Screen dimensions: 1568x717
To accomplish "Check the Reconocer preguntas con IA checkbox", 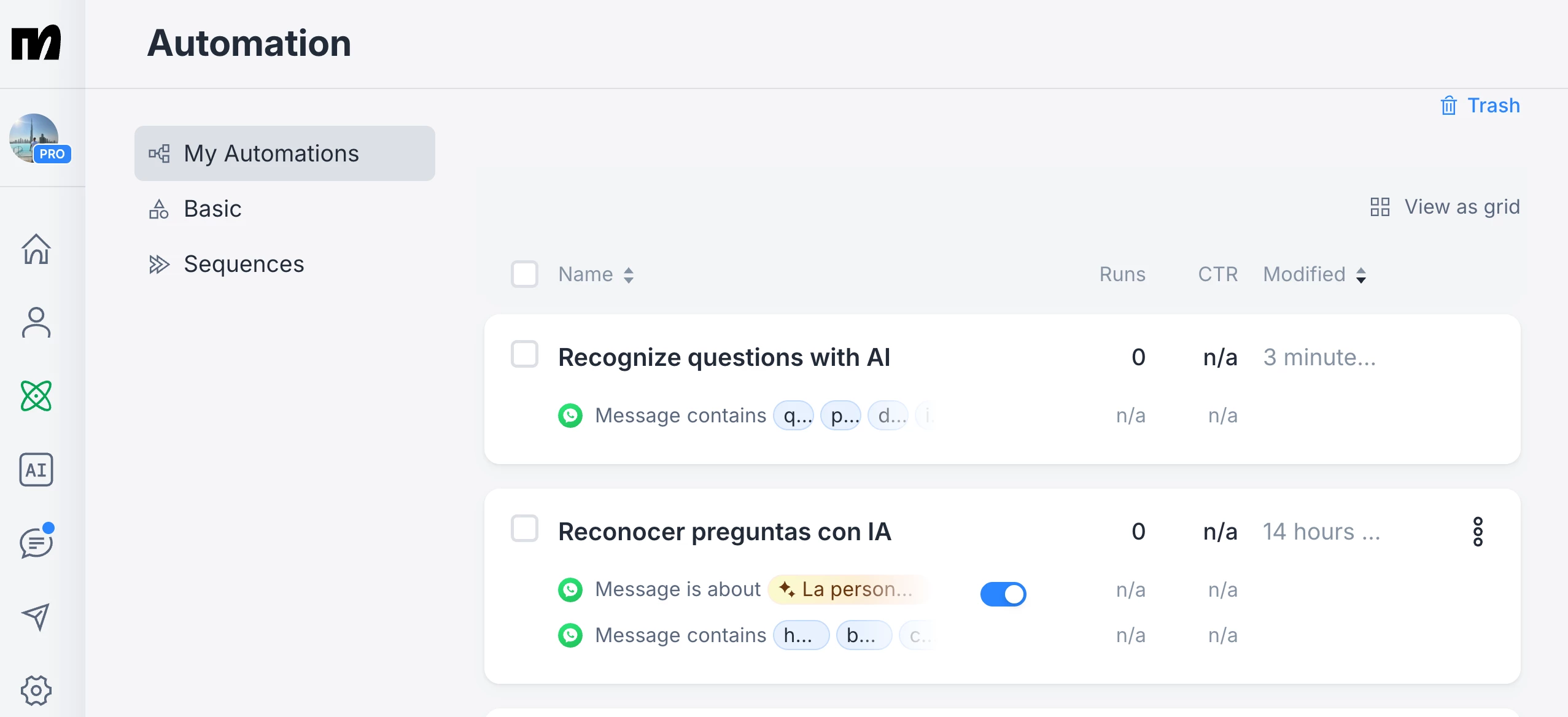I will tap(524, 529).
